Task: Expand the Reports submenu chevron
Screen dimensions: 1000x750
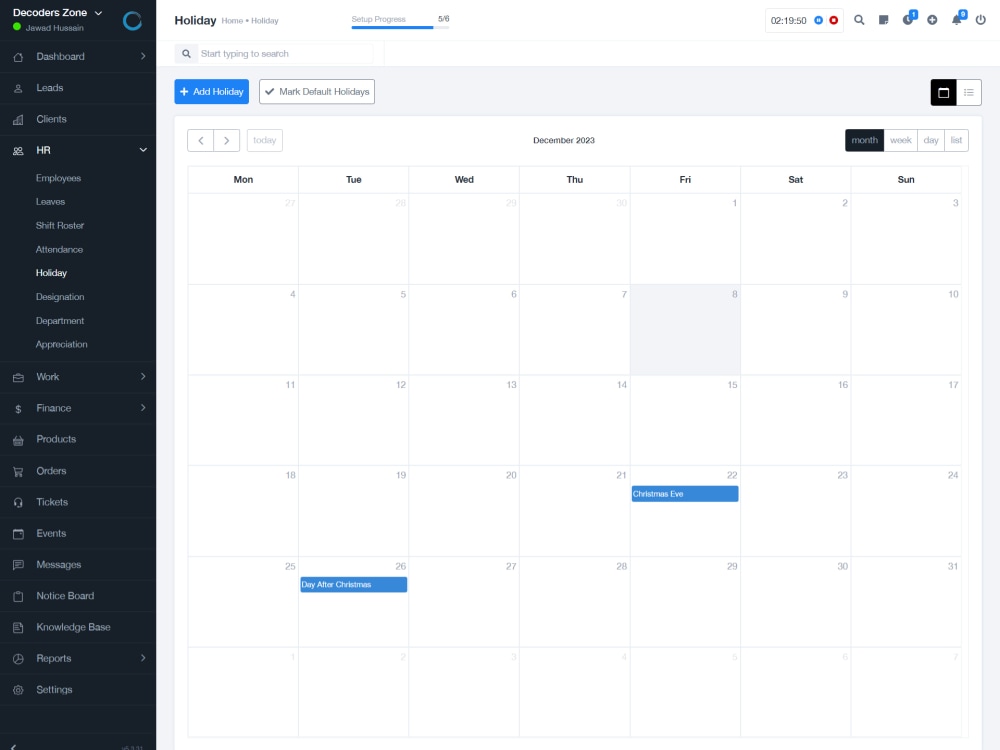Action: [143, 658]
